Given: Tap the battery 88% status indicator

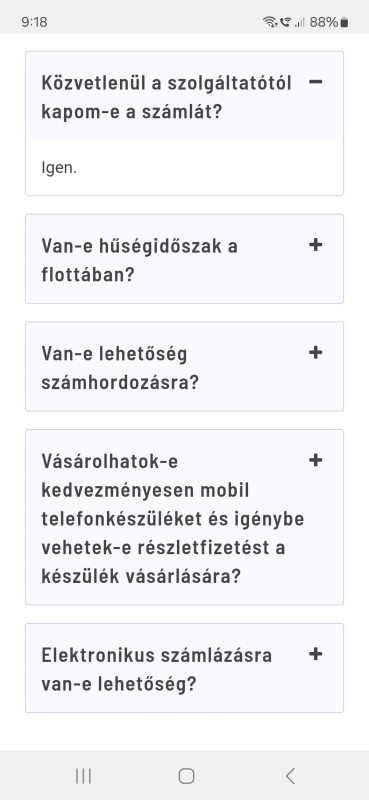Looking at the screenshot, I should coord(329,22).
